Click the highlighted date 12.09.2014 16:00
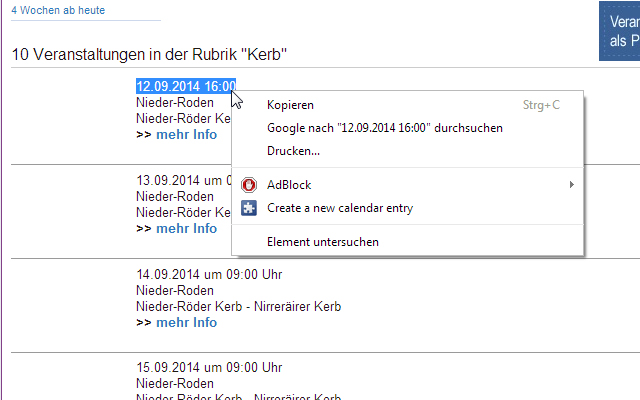Image resolution: width=640 pixels, height=400 pixels. point(185,86)
